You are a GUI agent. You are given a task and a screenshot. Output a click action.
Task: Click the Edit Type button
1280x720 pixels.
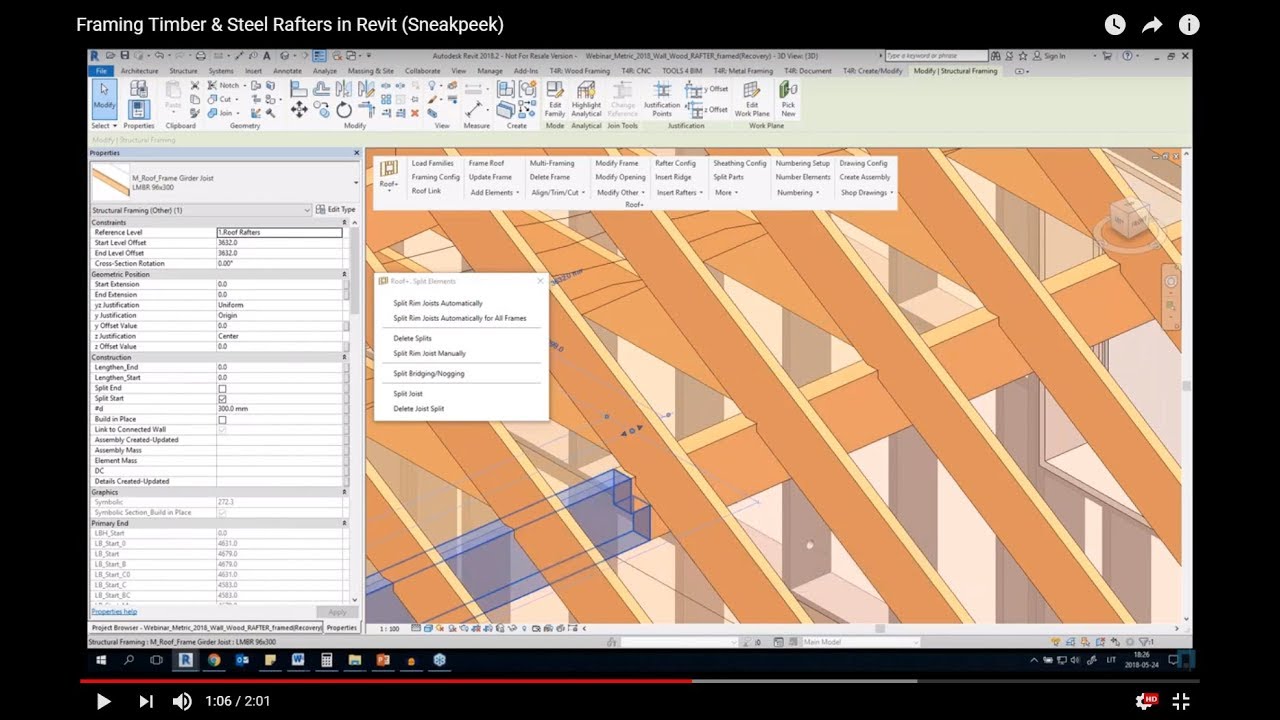tap(335, 210)
